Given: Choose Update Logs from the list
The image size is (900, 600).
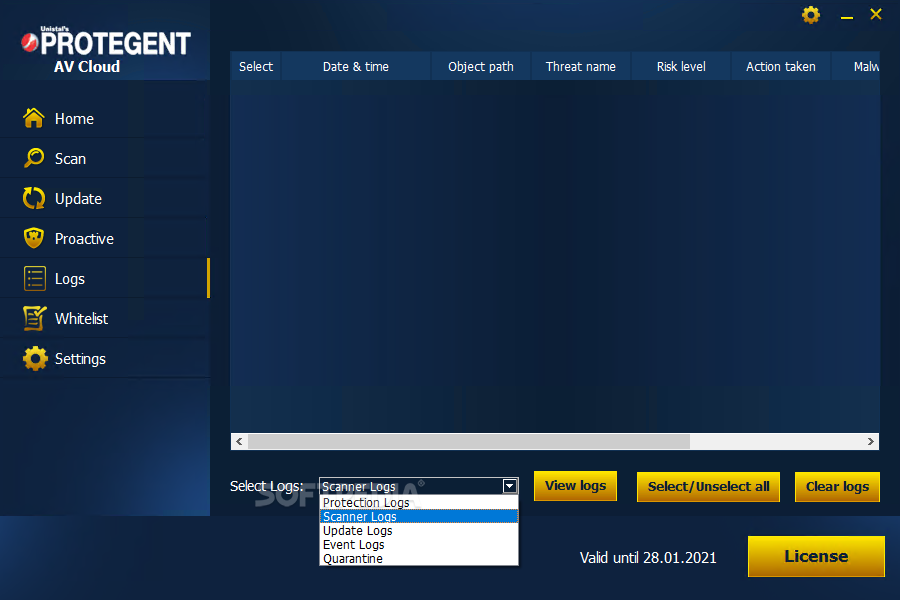Looking at the screenshot, I should tap(418, 531).
